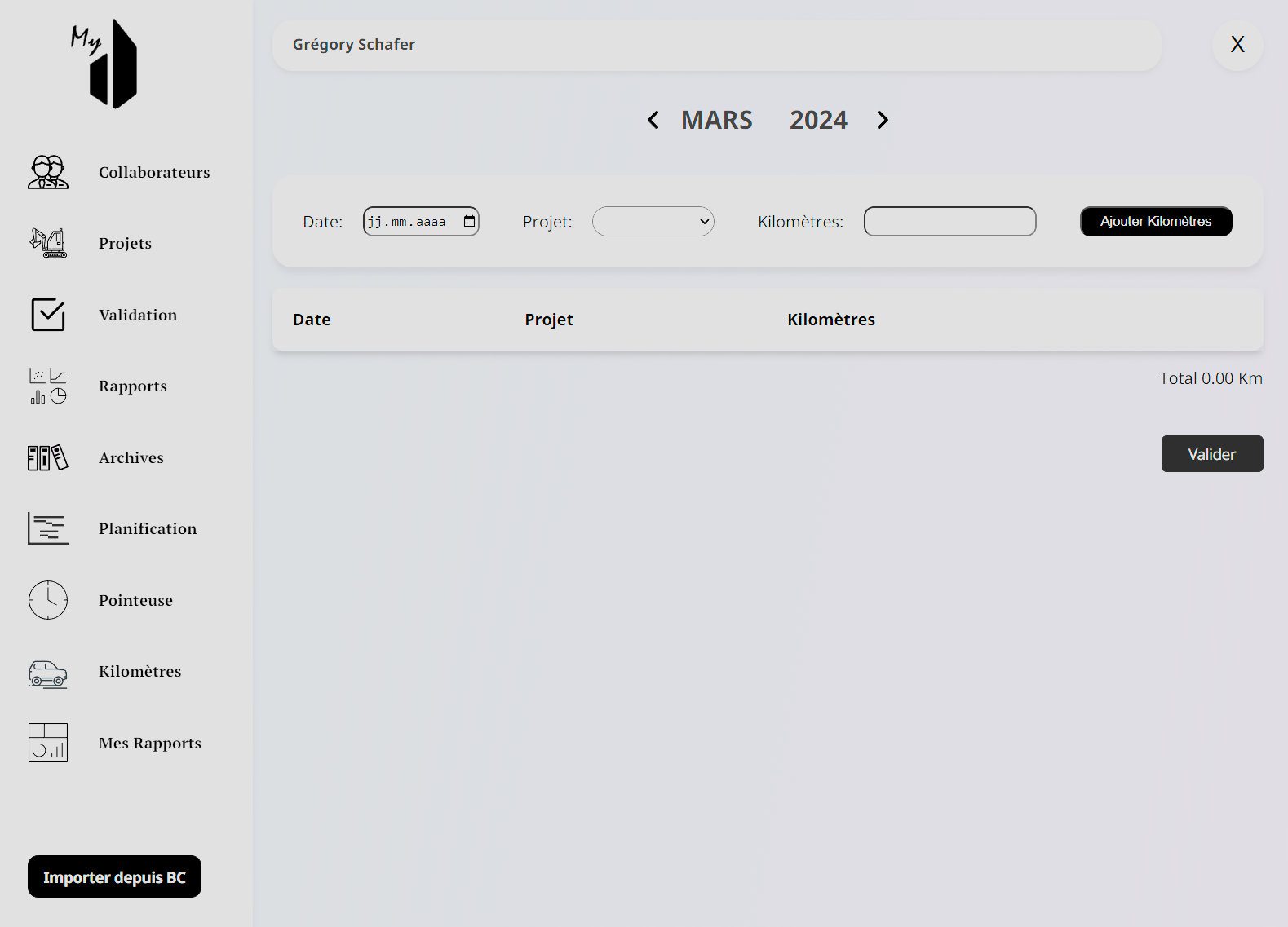Image resolution: width=1288 pixels, height=927 pixels.
Task: Click the Archives binders icon
Action: tap(48, 457)
